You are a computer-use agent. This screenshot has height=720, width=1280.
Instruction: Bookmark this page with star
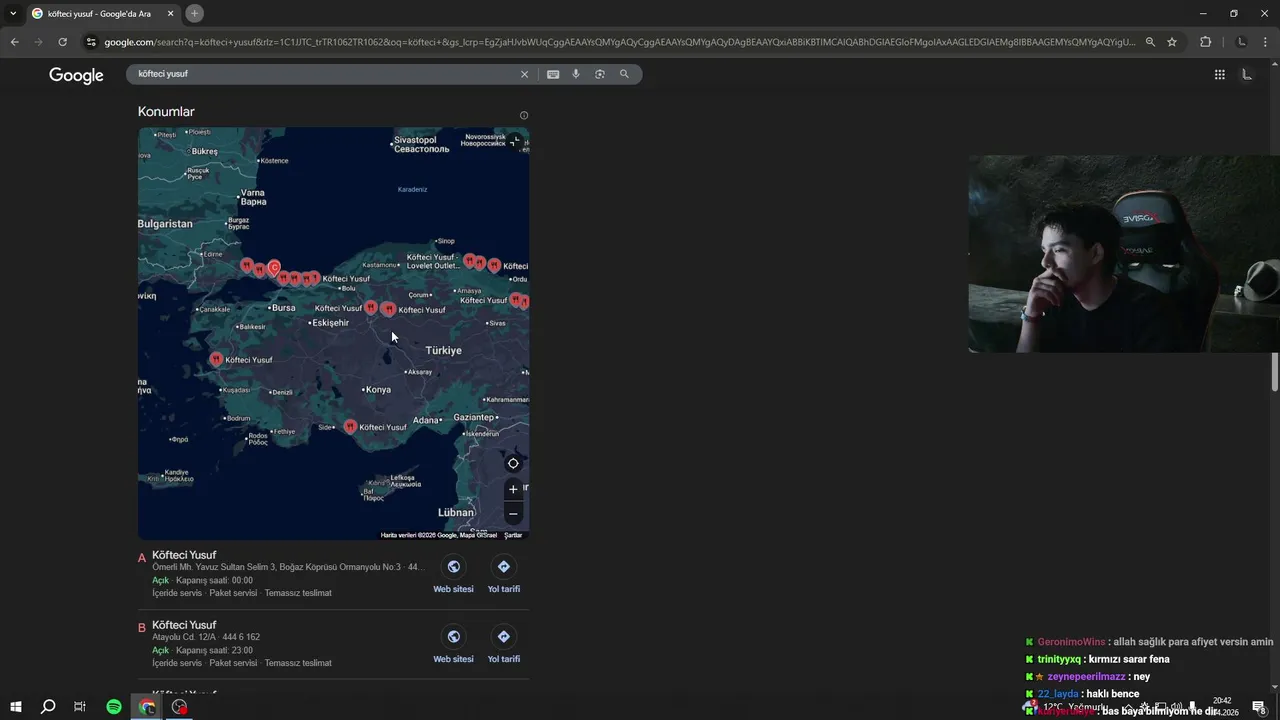coord(1172,42)
